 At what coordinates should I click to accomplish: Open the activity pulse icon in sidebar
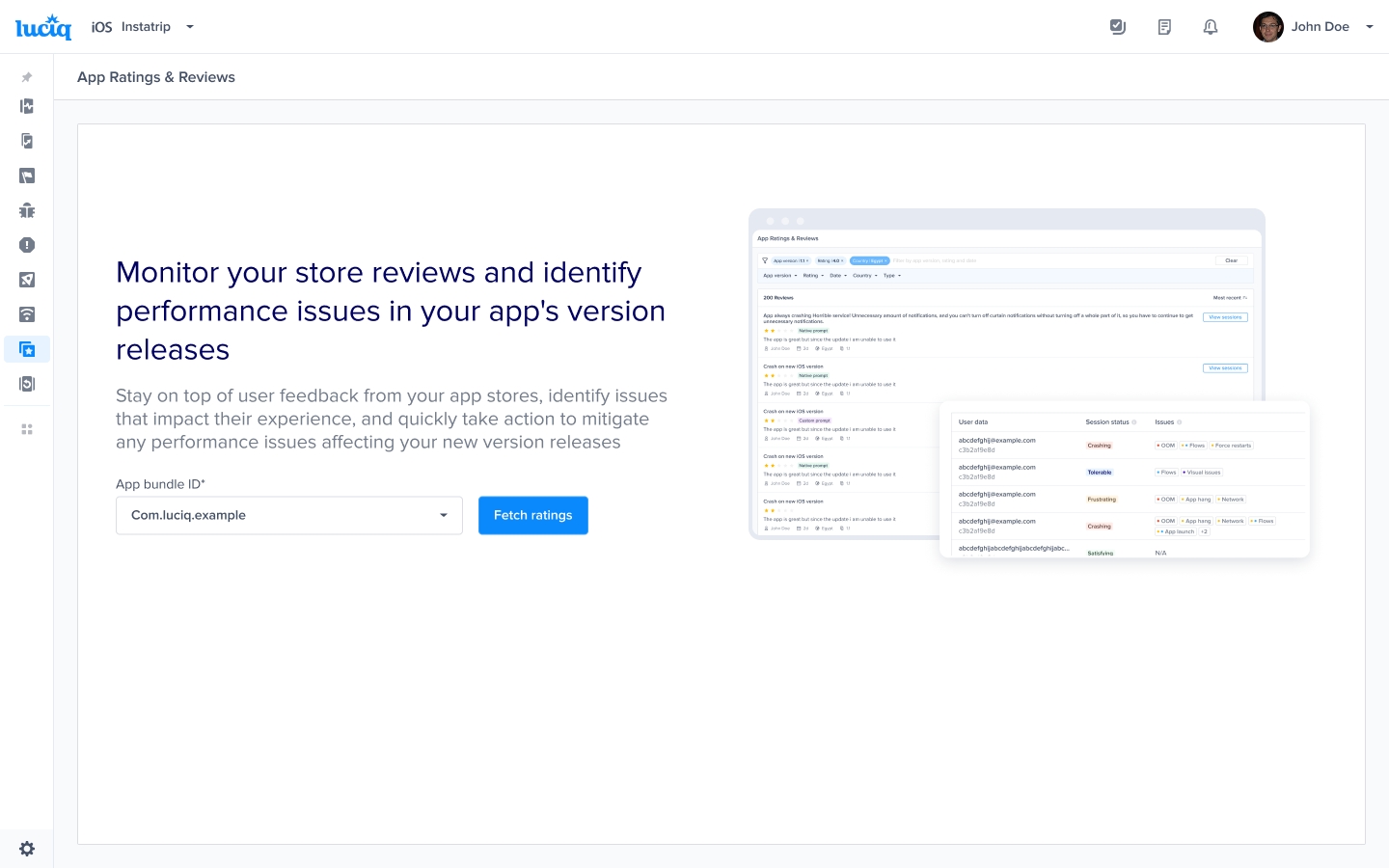pyautogui.click(x=27, y=106)
